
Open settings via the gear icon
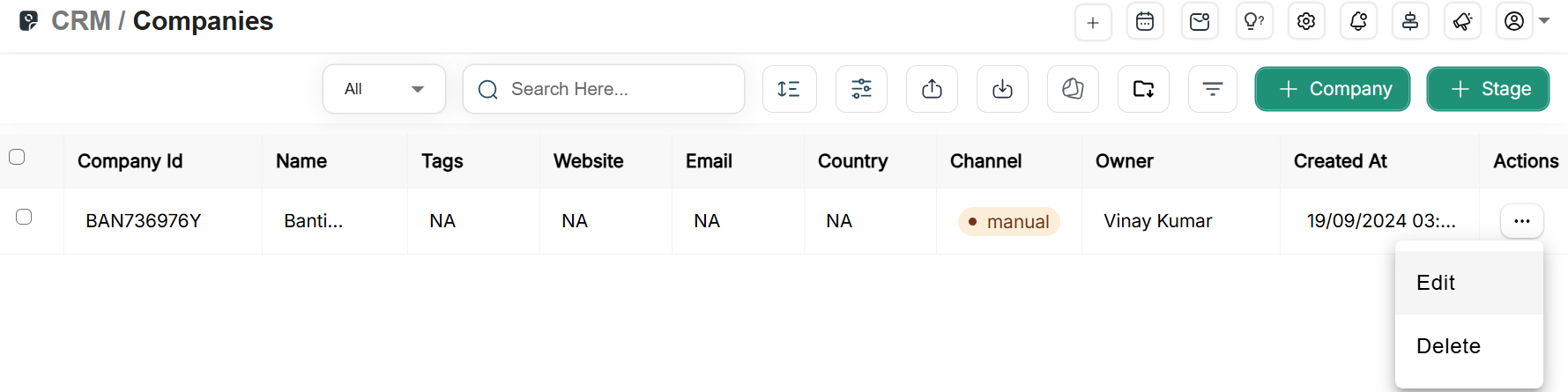tap(1306, 22)
